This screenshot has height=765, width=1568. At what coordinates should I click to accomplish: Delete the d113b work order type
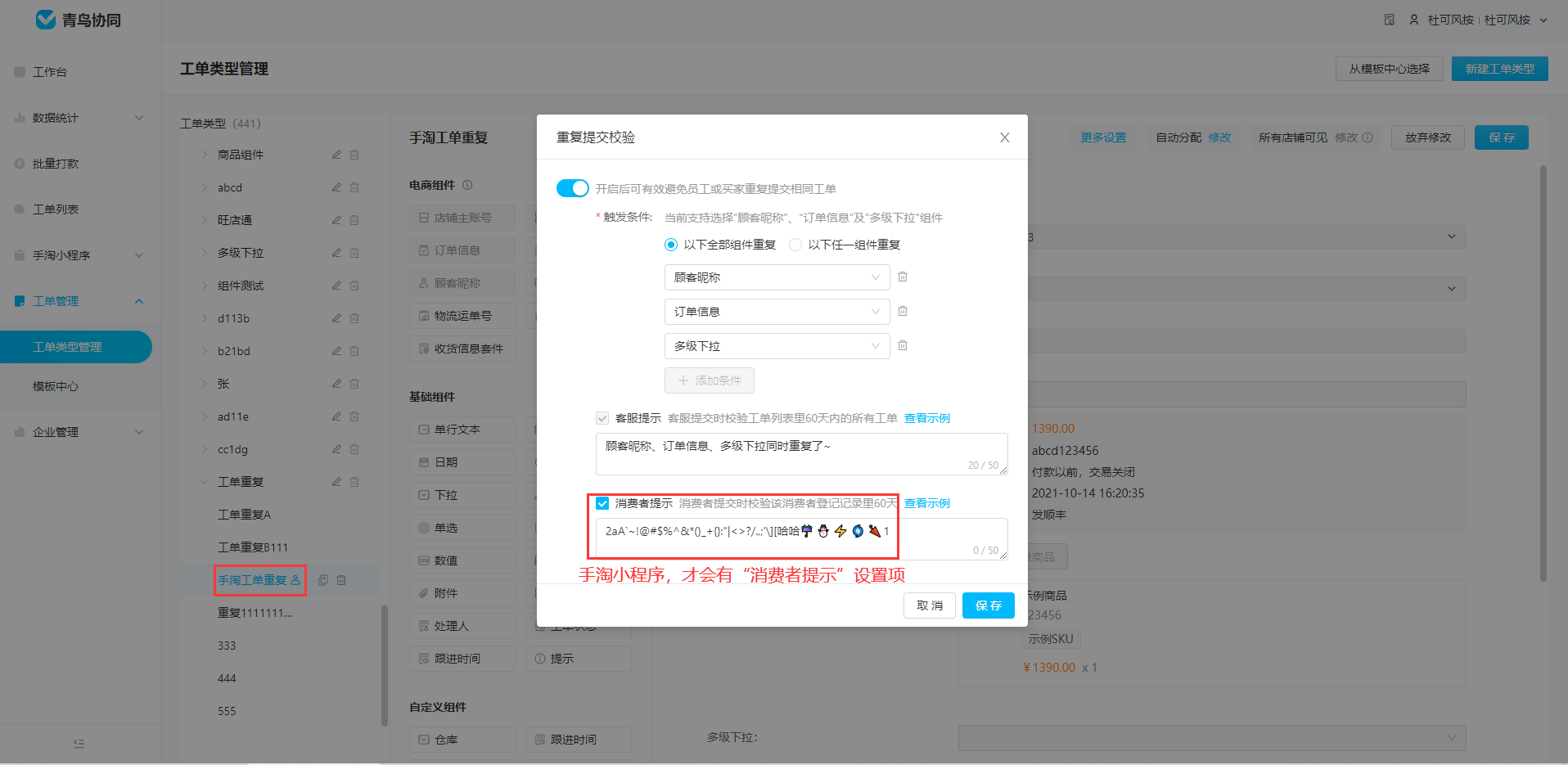(354, 318)
